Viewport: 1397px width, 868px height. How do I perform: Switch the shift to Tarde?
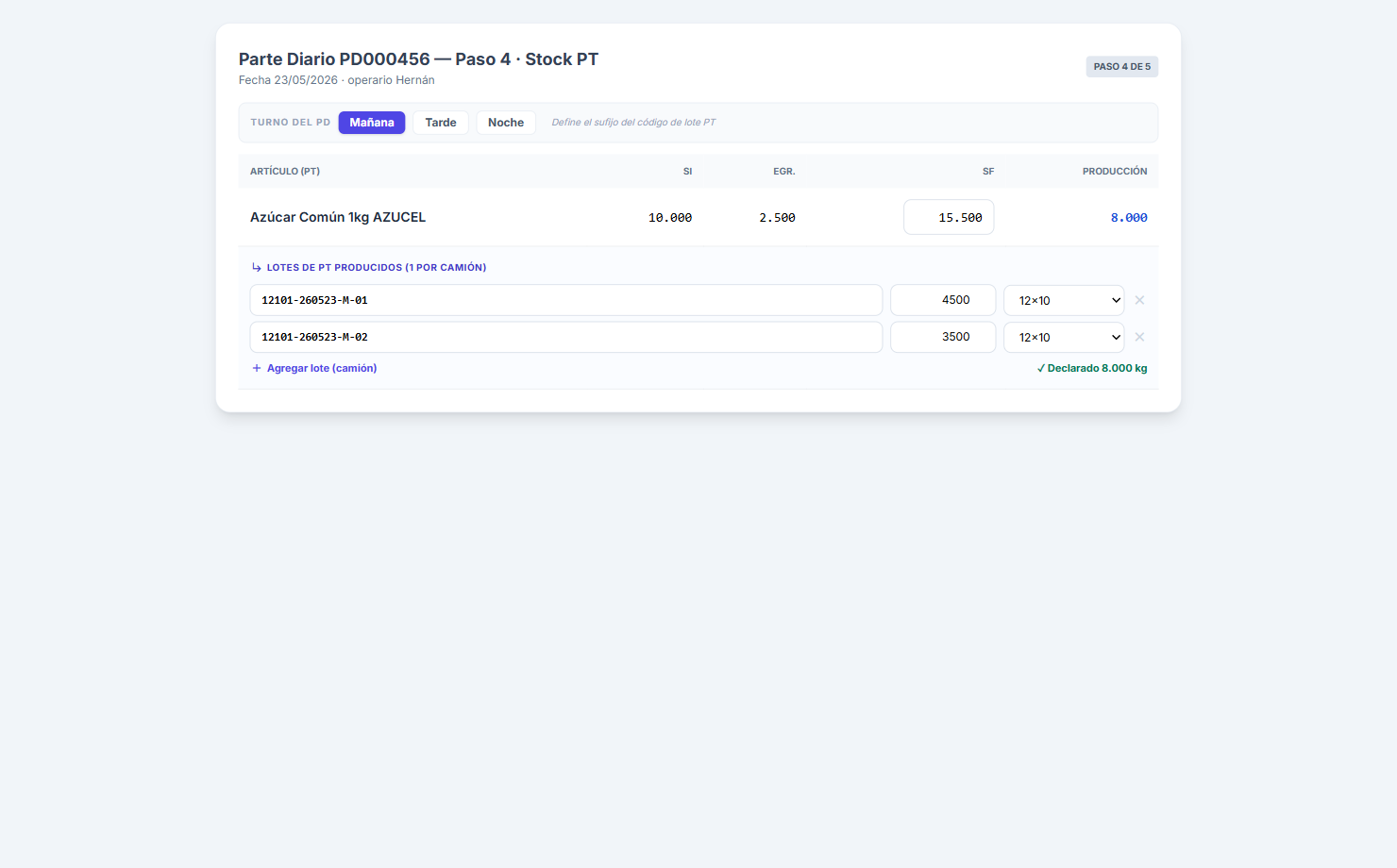[x=441, y=123]
